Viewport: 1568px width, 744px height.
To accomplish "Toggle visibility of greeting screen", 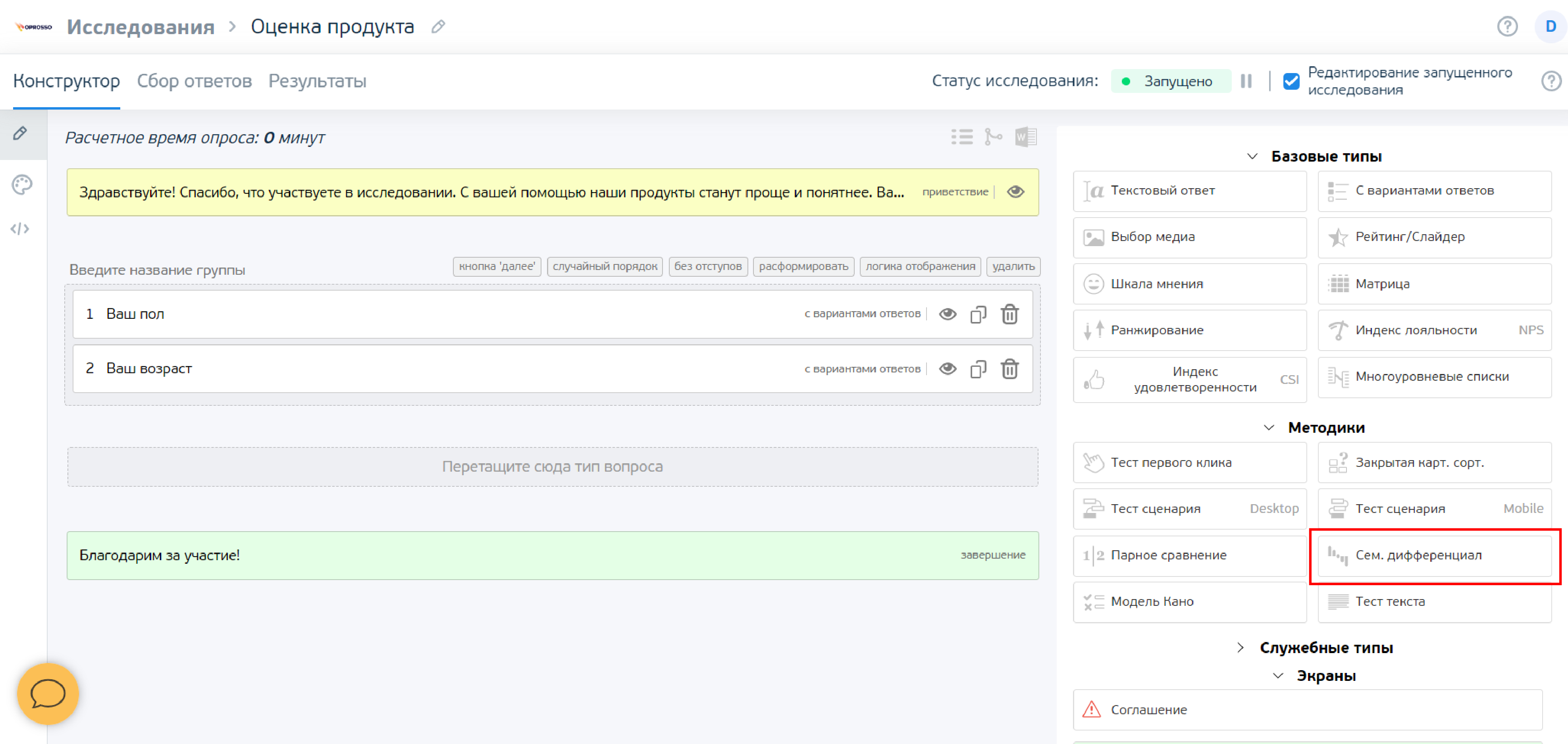I will click(x=1015, y=192).
